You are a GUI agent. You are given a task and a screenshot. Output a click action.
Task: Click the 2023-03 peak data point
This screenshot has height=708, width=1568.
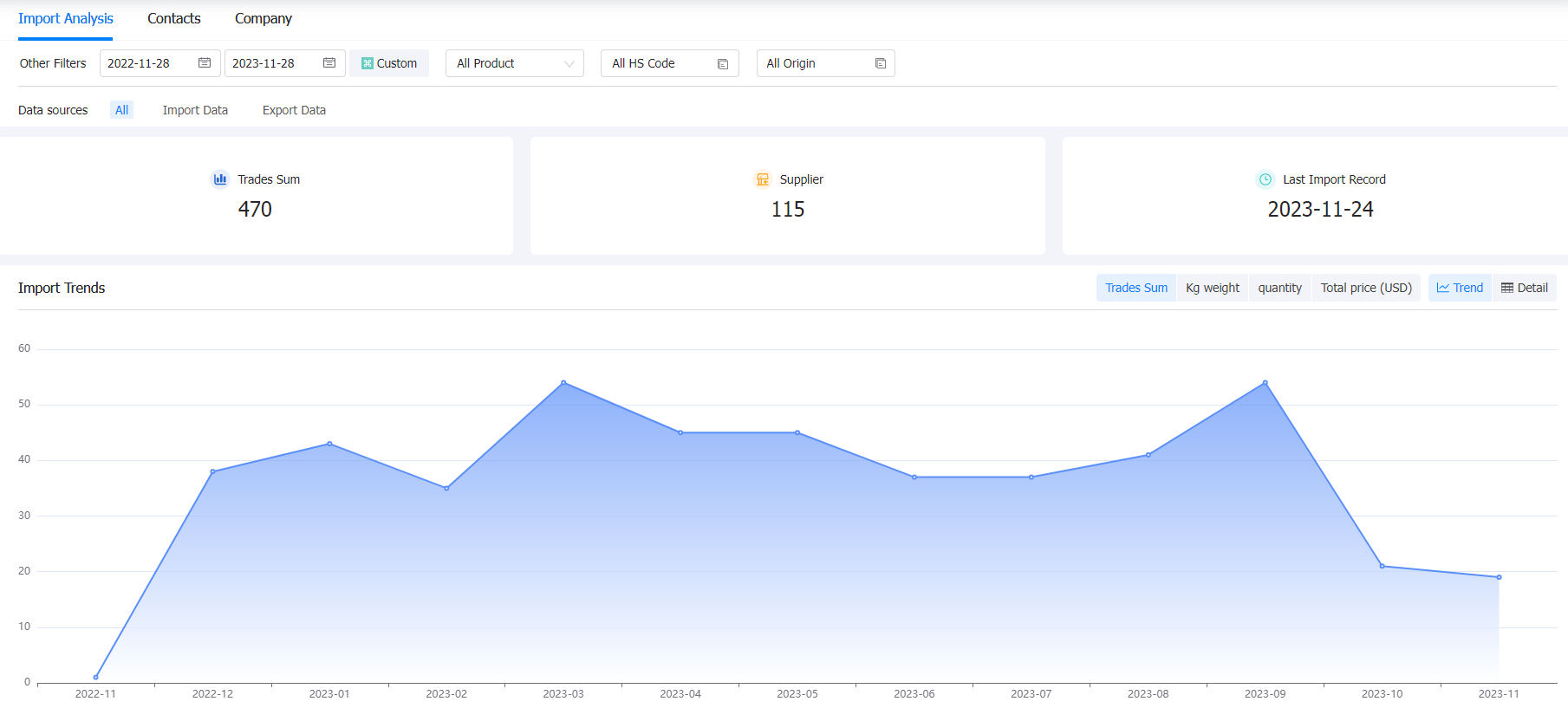tap(563, 382)
